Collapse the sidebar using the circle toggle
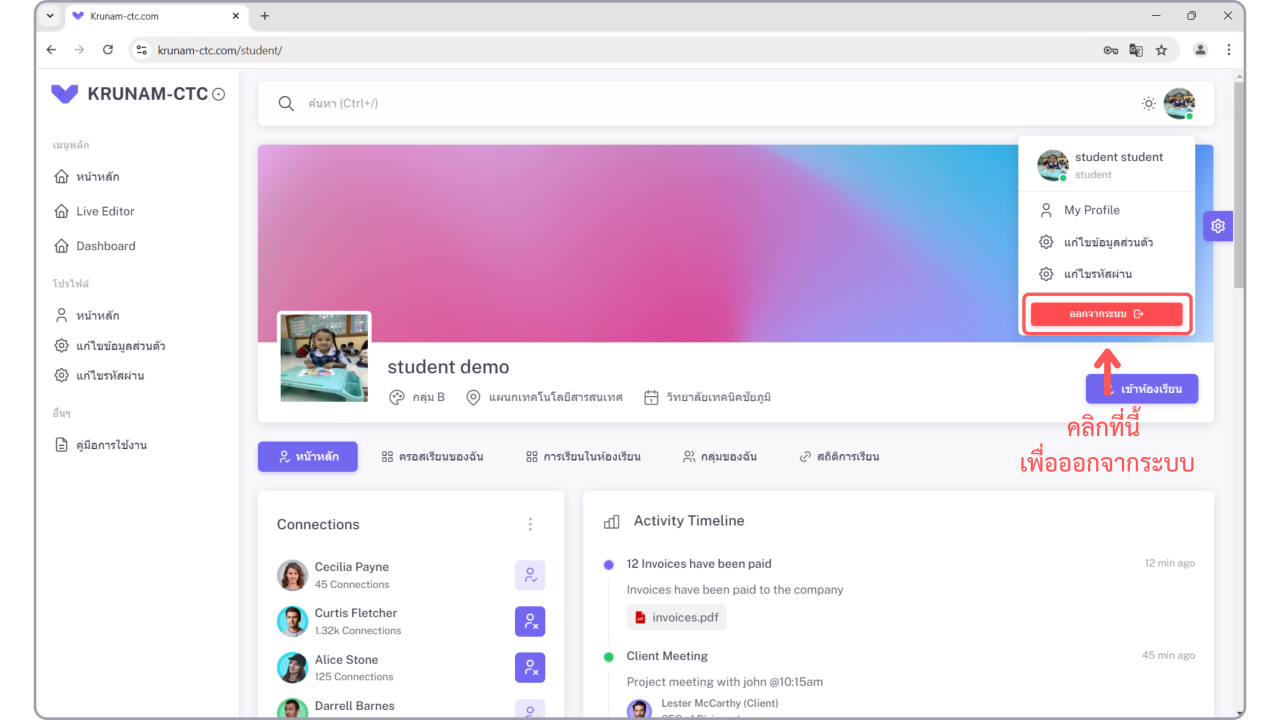Image resolution: width=1280 pixels, height=720 pixels. pos(219,95)
